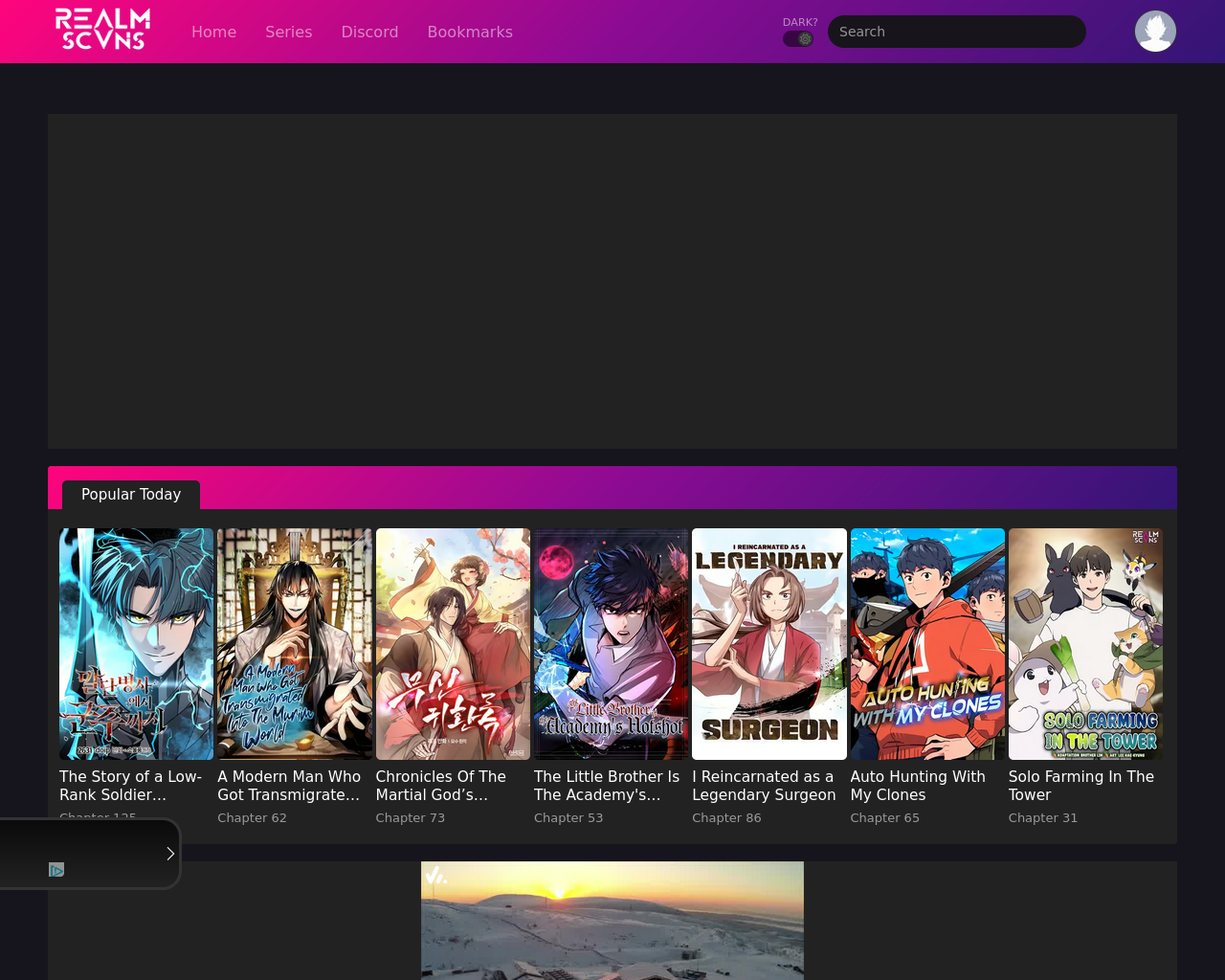Click the Realm Scans logo
The height and width of the screenshot is (980, 1225).
tap(102, 30)
